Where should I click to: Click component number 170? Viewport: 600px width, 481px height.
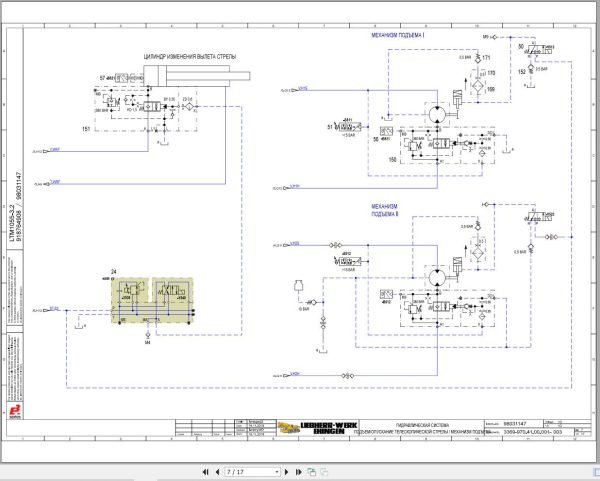click(491, 73)
